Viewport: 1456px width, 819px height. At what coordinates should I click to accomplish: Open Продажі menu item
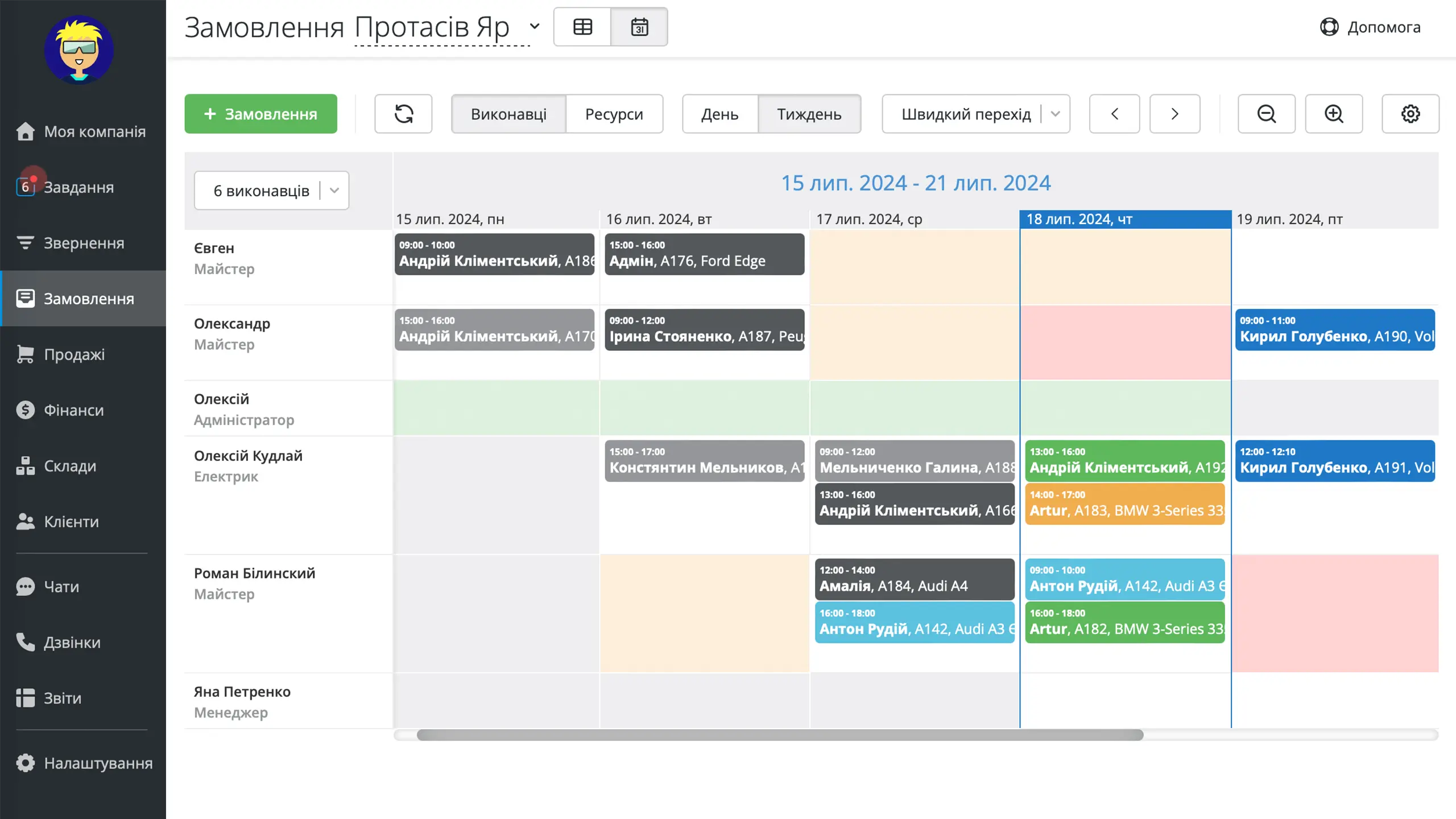(83, 354)
